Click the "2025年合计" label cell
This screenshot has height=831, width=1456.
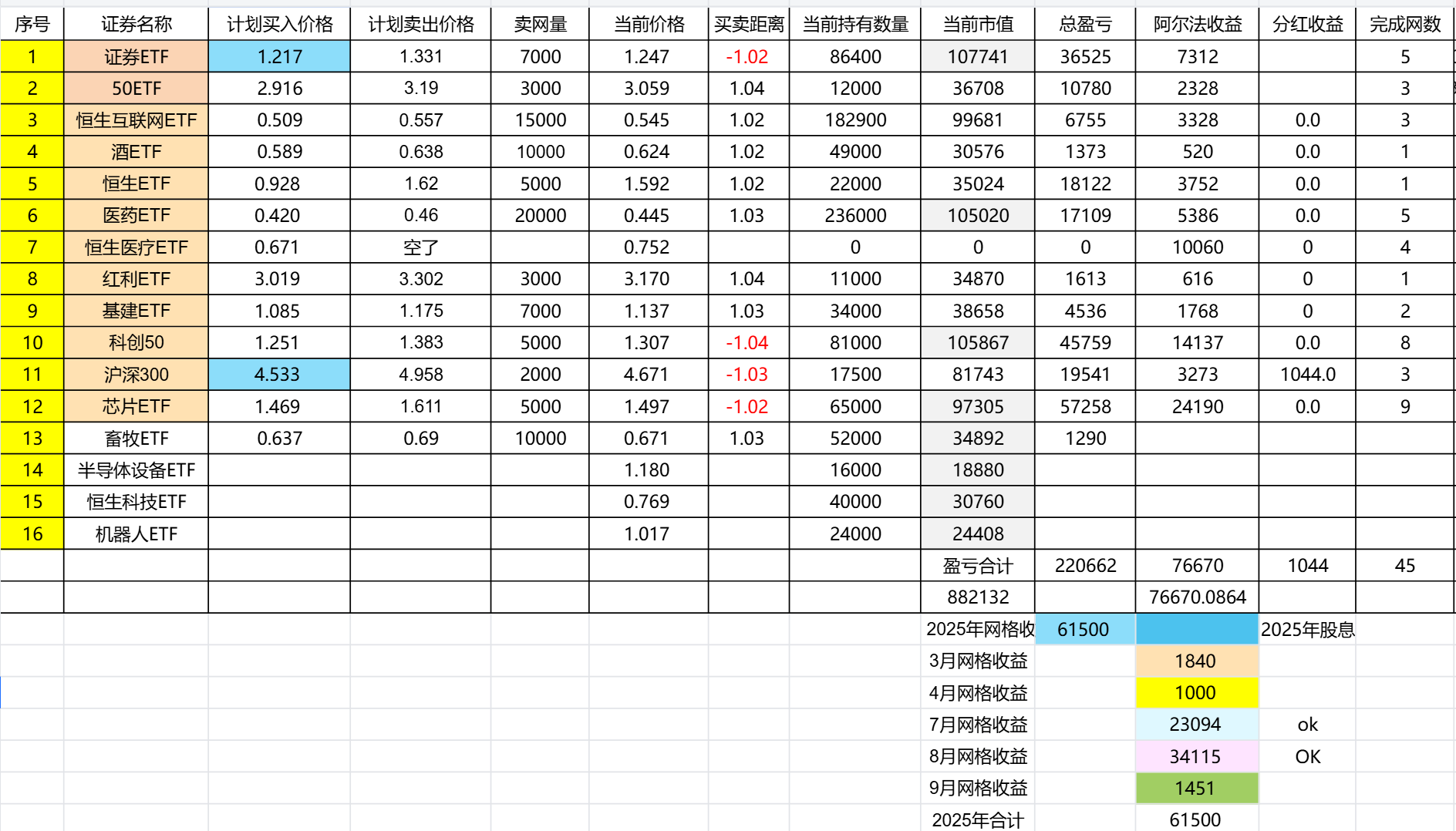coord(978,819)
